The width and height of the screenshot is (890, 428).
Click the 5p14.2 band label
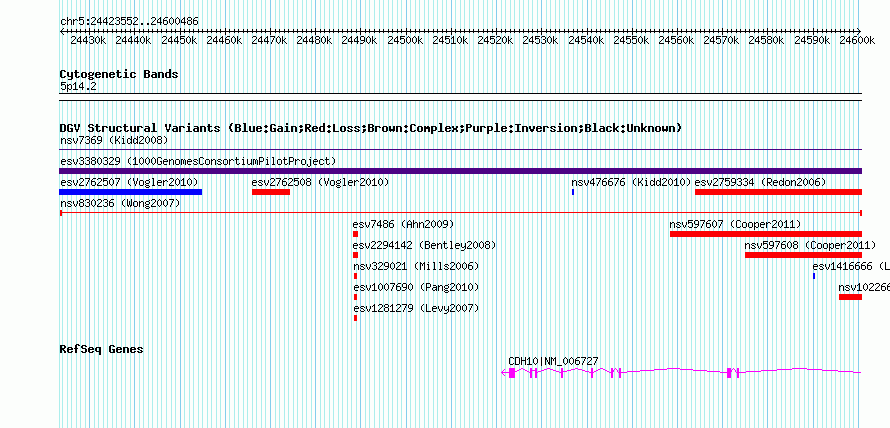click(x=78, y=86)
